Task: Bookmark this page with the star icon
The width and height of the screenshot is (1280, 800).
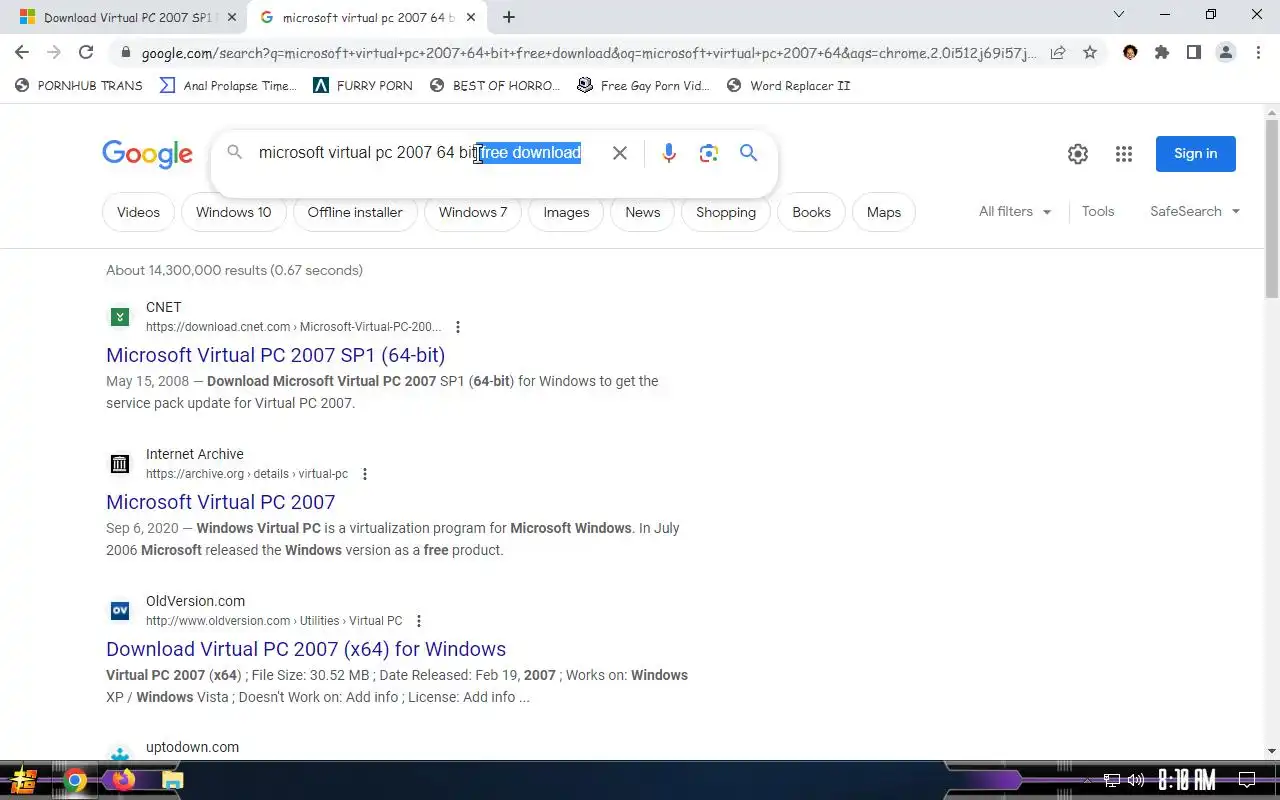Action: (x=1090, y=53)
